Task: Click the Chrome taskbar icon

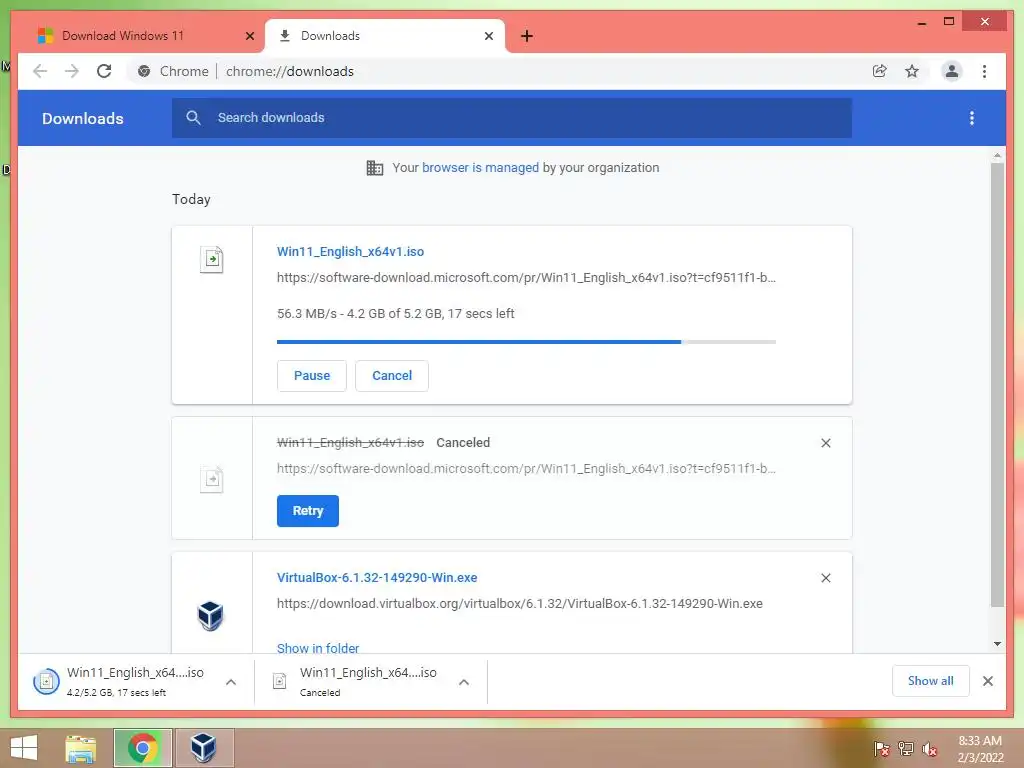Action: click(x=142, y=748)
